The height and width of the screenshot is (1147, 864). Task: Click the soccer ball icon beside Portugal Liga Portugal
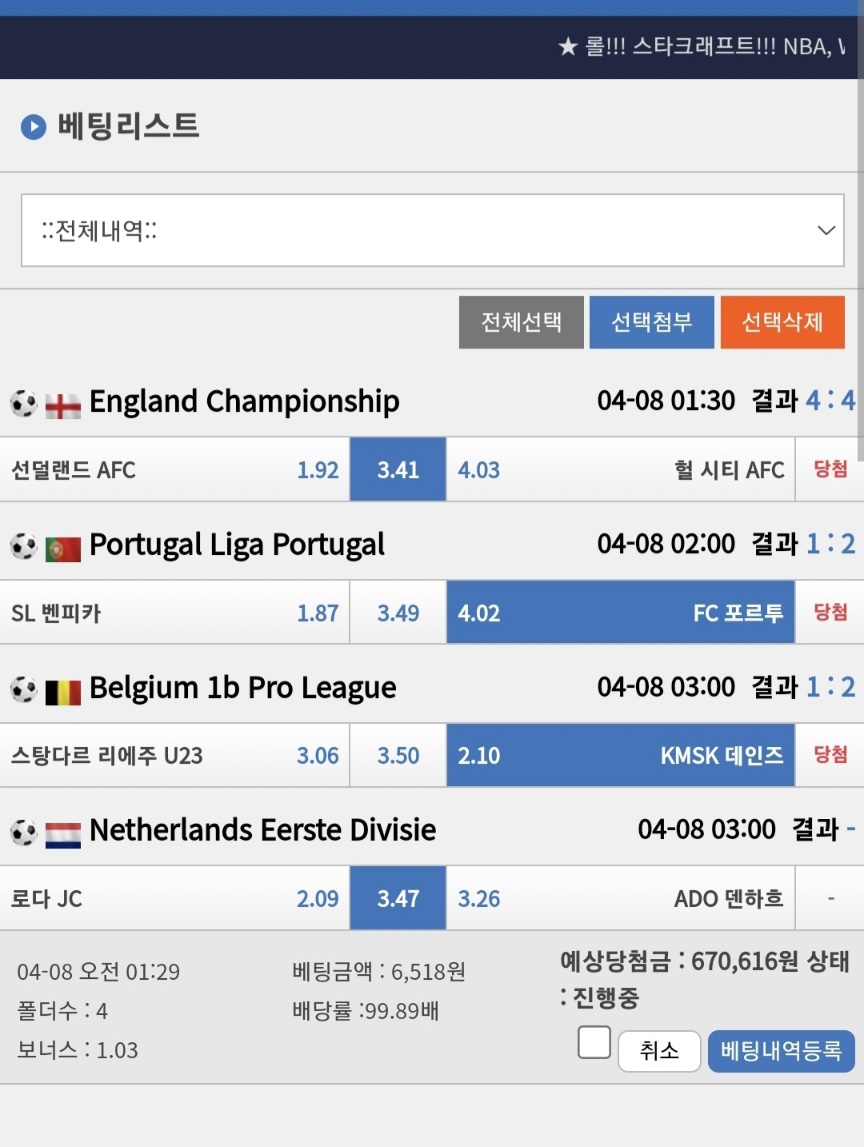(23, 546)
